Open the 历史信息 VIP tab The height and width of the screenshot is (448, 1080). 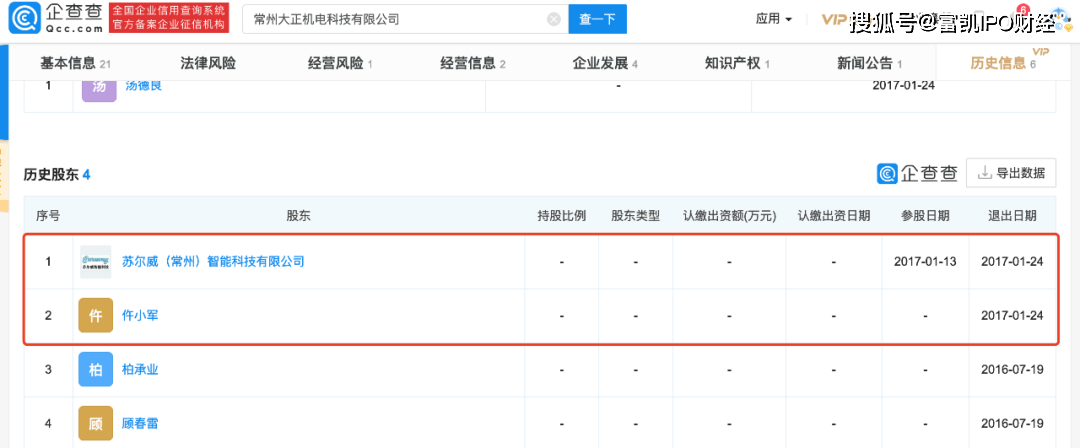[x=1003, y=63]
